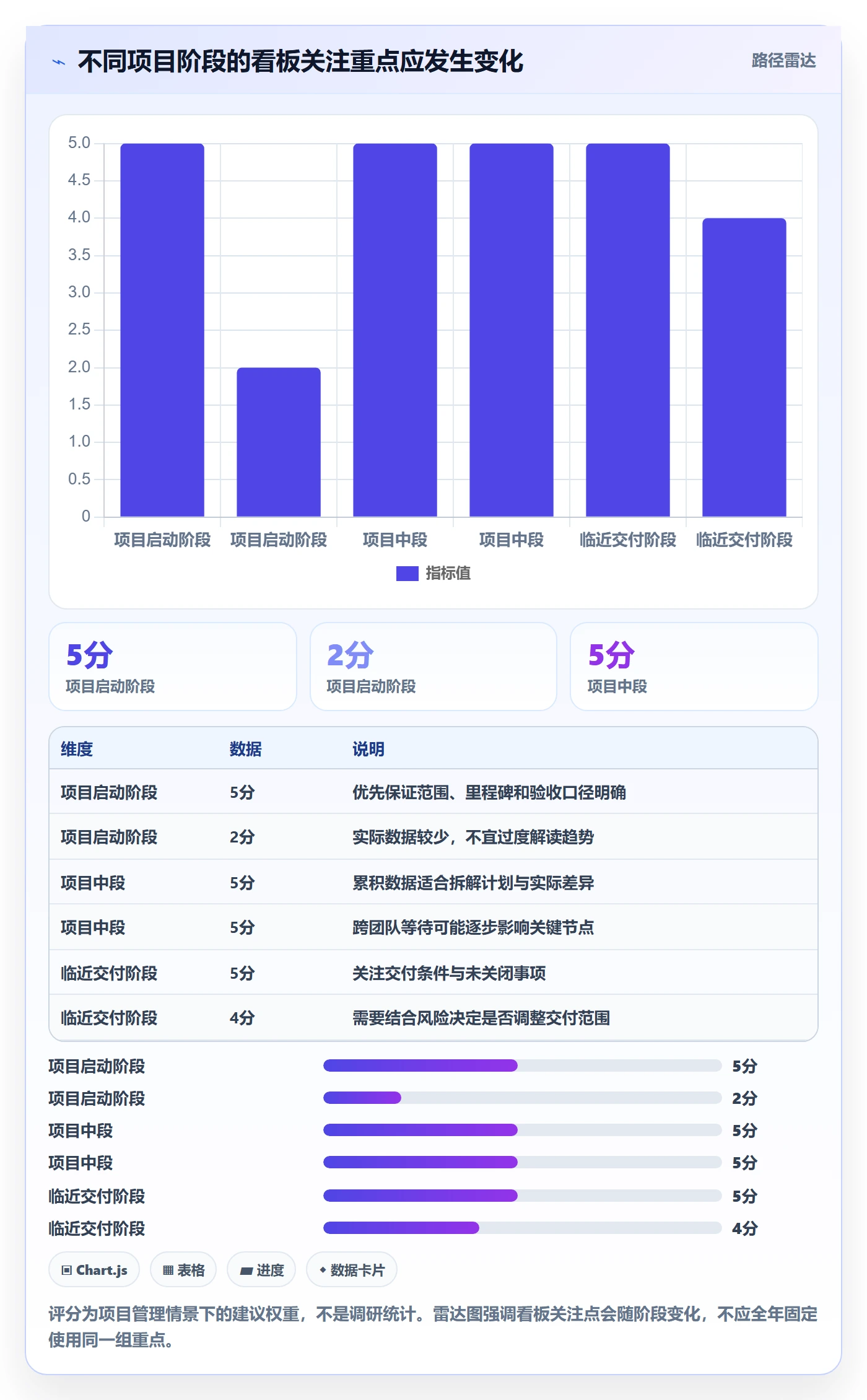Viewport: 867px width, 1400px height.
Task: Select the cell 实际数据较少，不宜过度解读趋势
Action: point(473,837)
